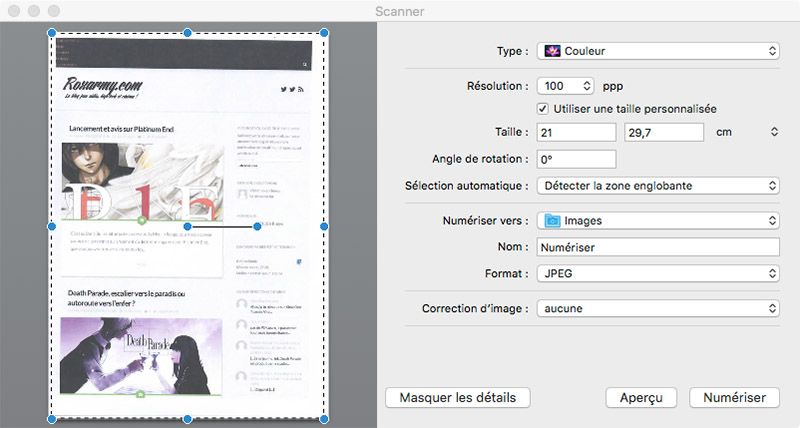The image size is (800, 428).
Task: Click the Numériser button to scan
Action: (734, 397)
